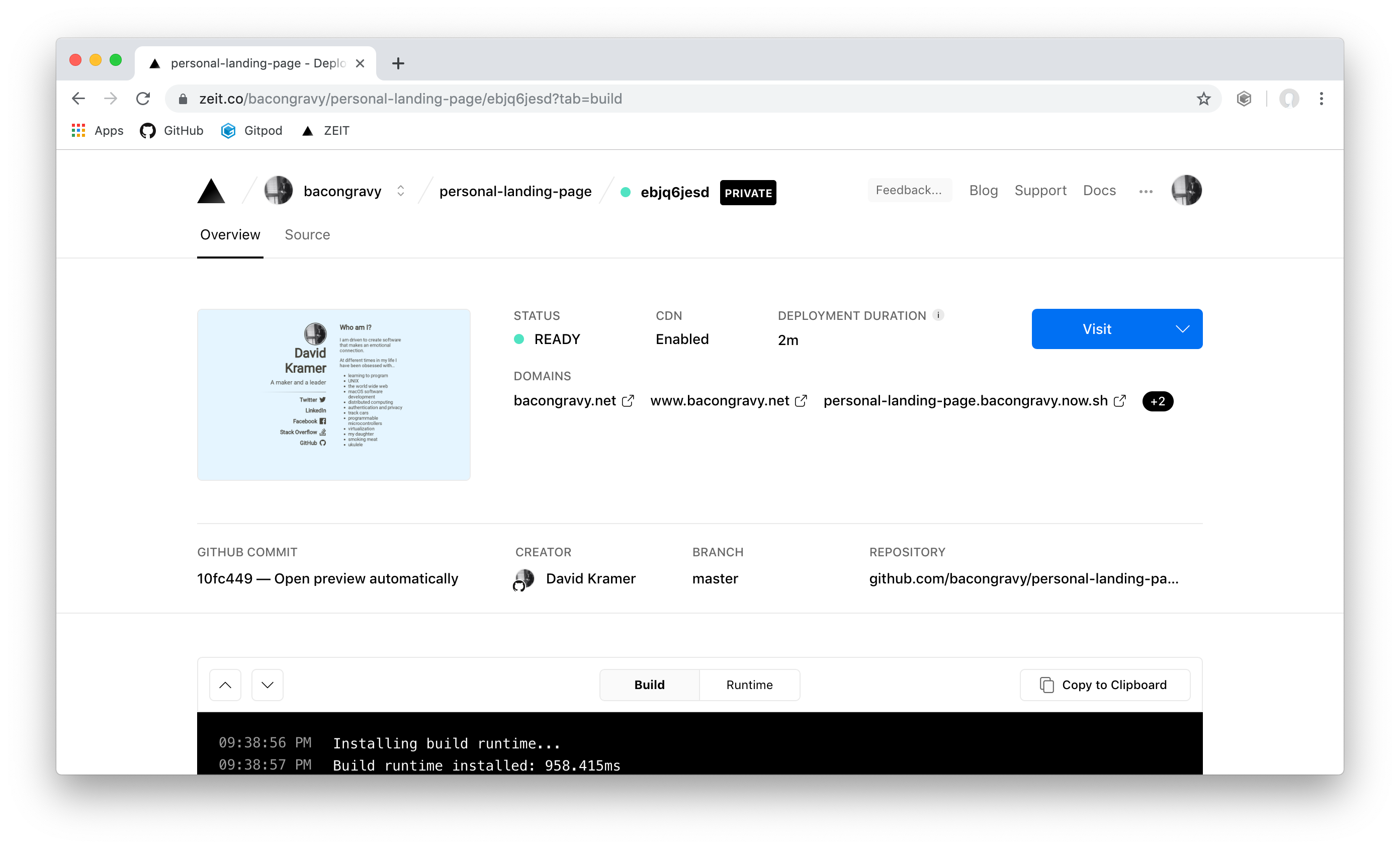Click the deployment preview thumbnail
1400x849 pixels.
333,394
